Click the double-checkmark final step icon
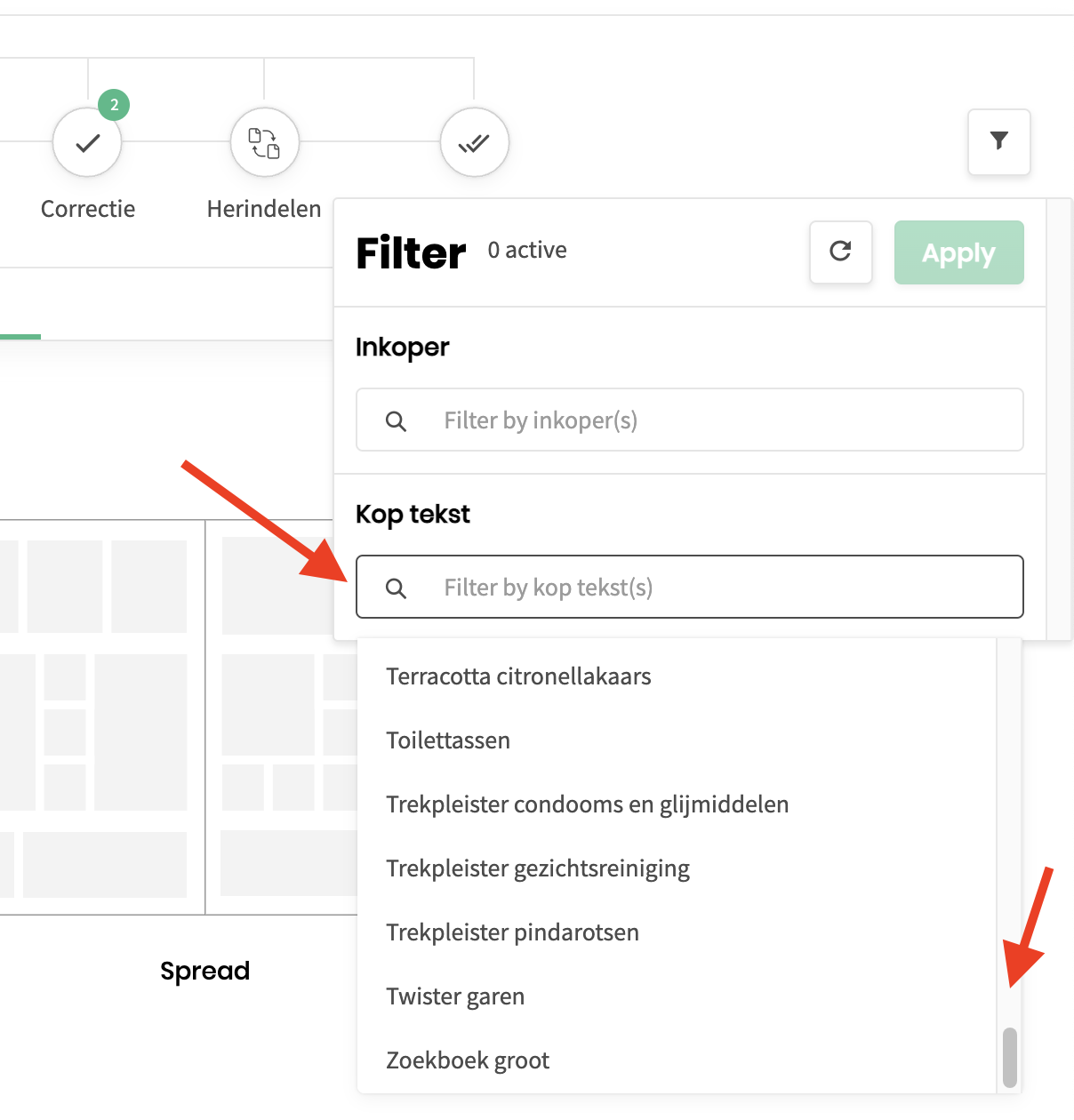 (474, 142)
